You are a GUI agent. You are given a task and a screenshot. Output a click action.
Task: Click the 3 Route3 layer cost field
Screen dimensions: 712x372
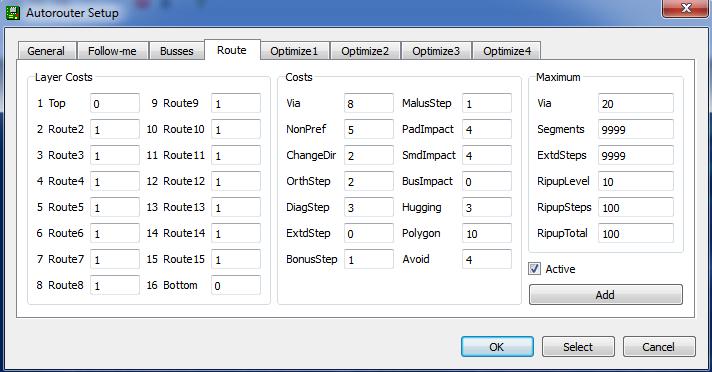[115, 155]
